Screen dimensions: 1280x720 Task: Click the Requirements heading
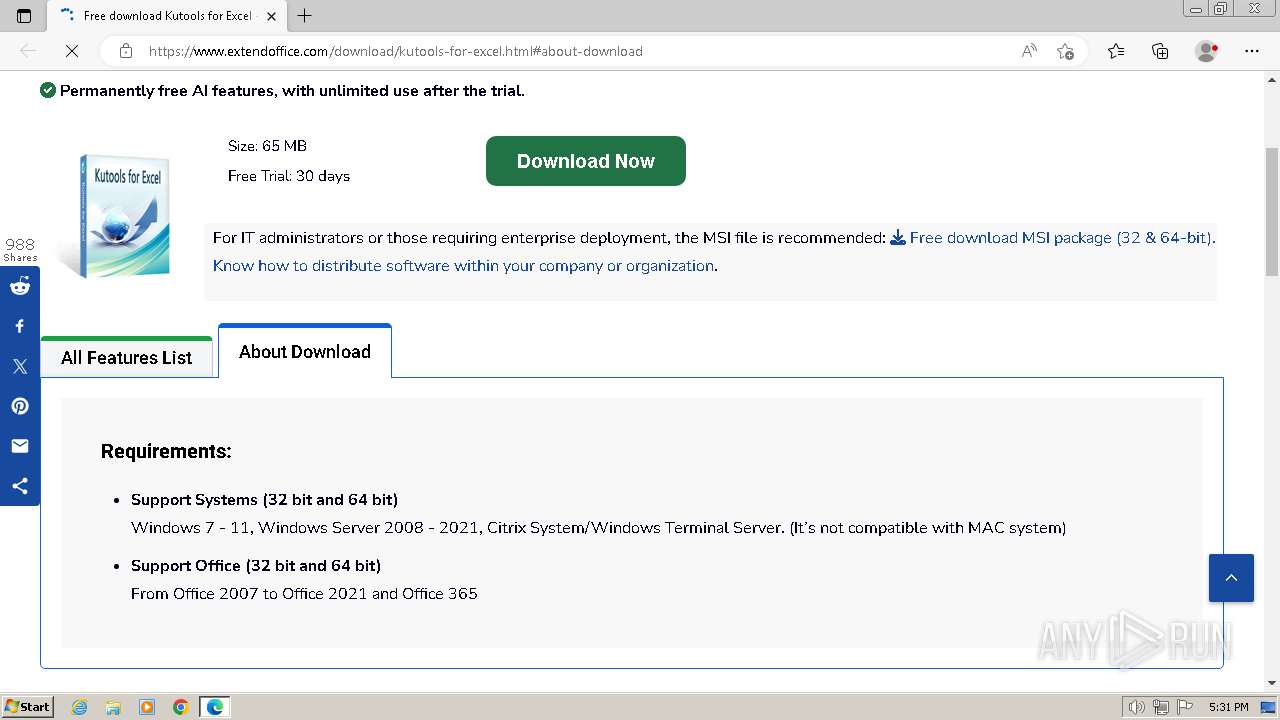[x=166, y=451]
